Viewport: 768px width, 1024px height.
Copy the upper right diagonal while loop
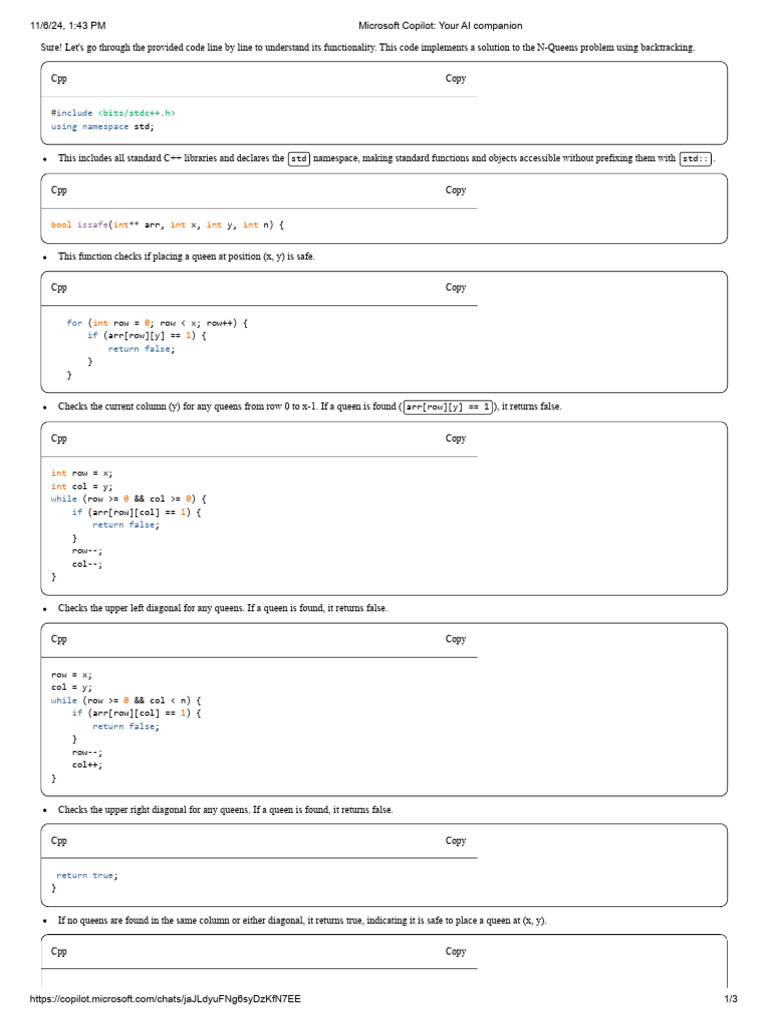pyautogui.click(x=455, y=639)
